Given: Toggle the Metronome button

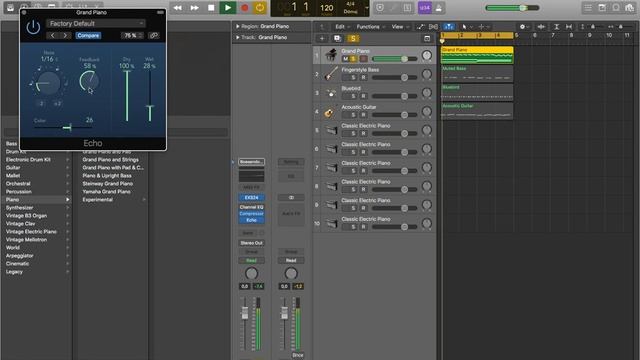Looking at the screenshot, I should pyautogui.click(x=439, y=8).
